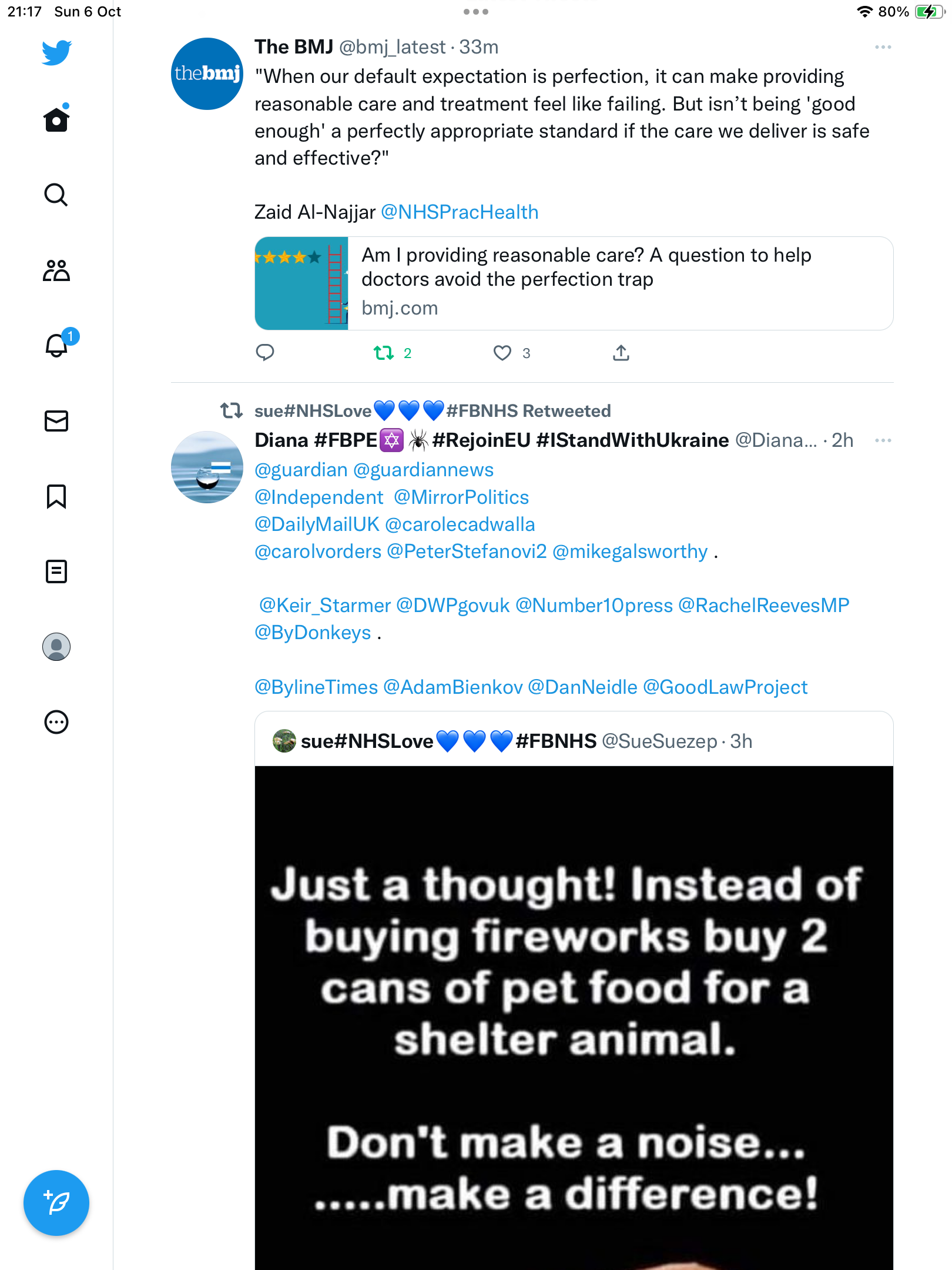Open the Search magnifier icon
The height and width of the screenshot is (1270, 952).
56,195
